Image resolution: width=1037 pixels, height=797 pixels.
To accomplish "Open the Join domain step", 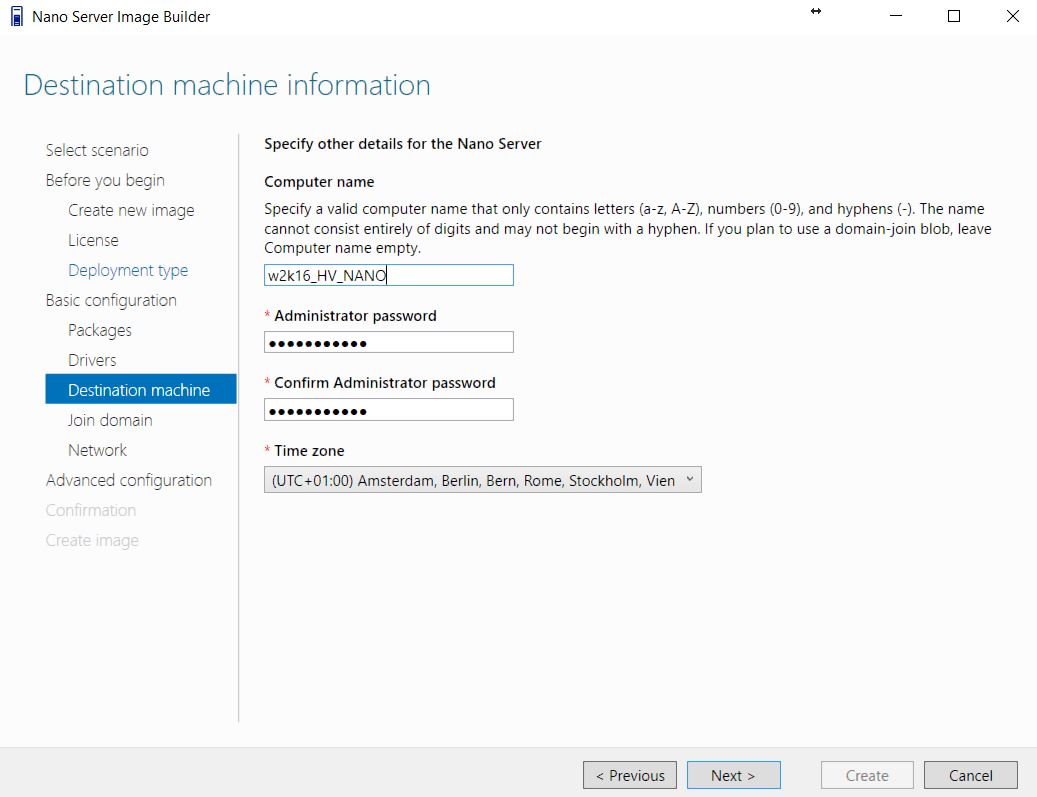I will (110, 420).
